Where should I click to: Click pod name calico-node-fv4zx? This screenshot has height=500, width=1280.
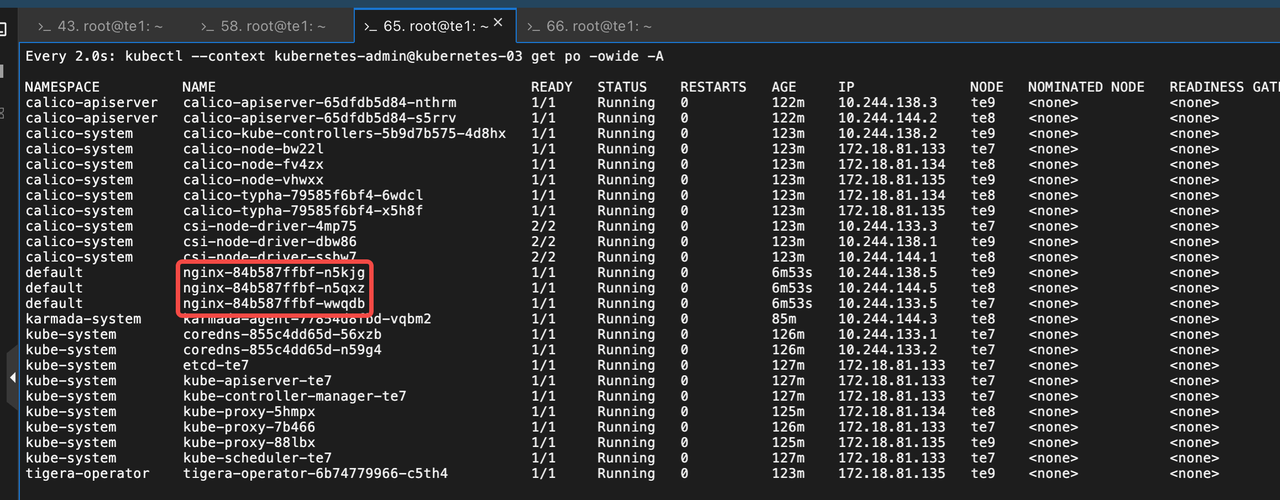click(x=253, y=164)
